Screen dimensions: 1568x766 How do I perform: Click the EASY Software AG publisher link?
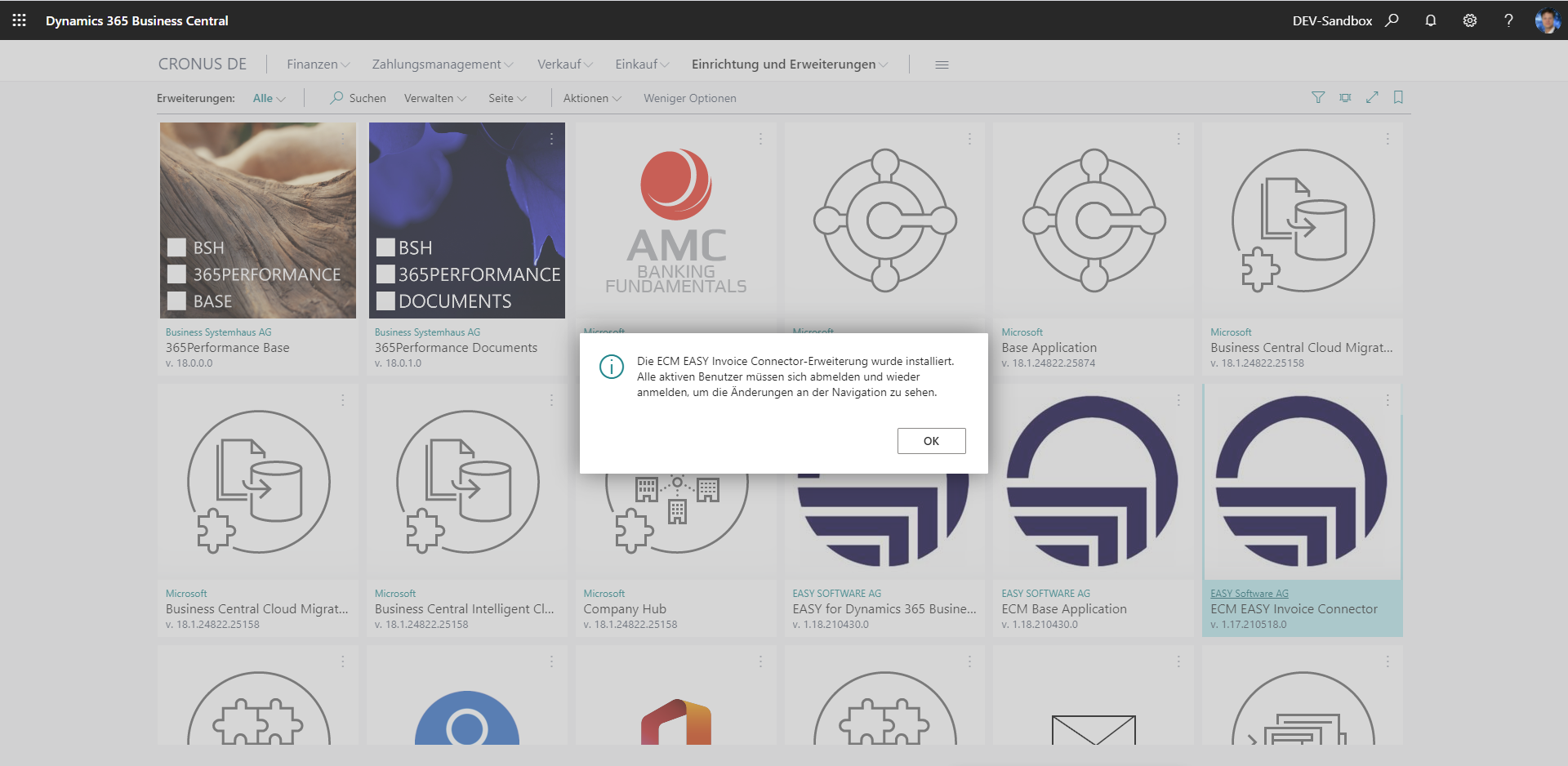tap(1249, 594)
